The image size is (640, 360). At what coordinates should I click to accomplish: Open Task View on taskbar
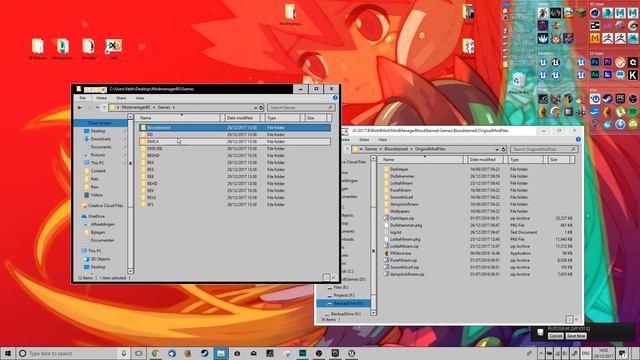(x=138, y=353)
